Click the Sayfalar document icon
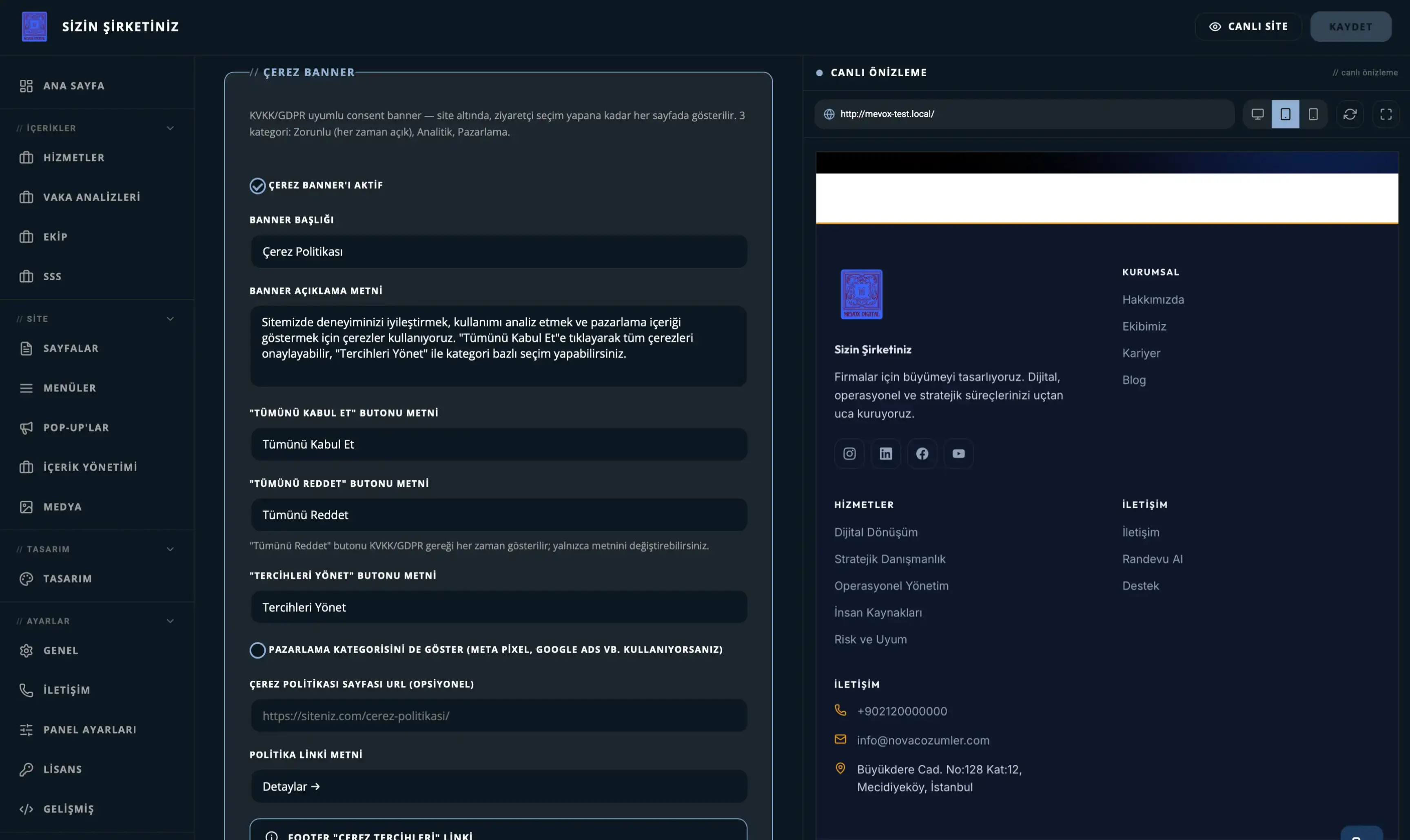The height and width of the screenshot is (840, 1410). point(26,349)
